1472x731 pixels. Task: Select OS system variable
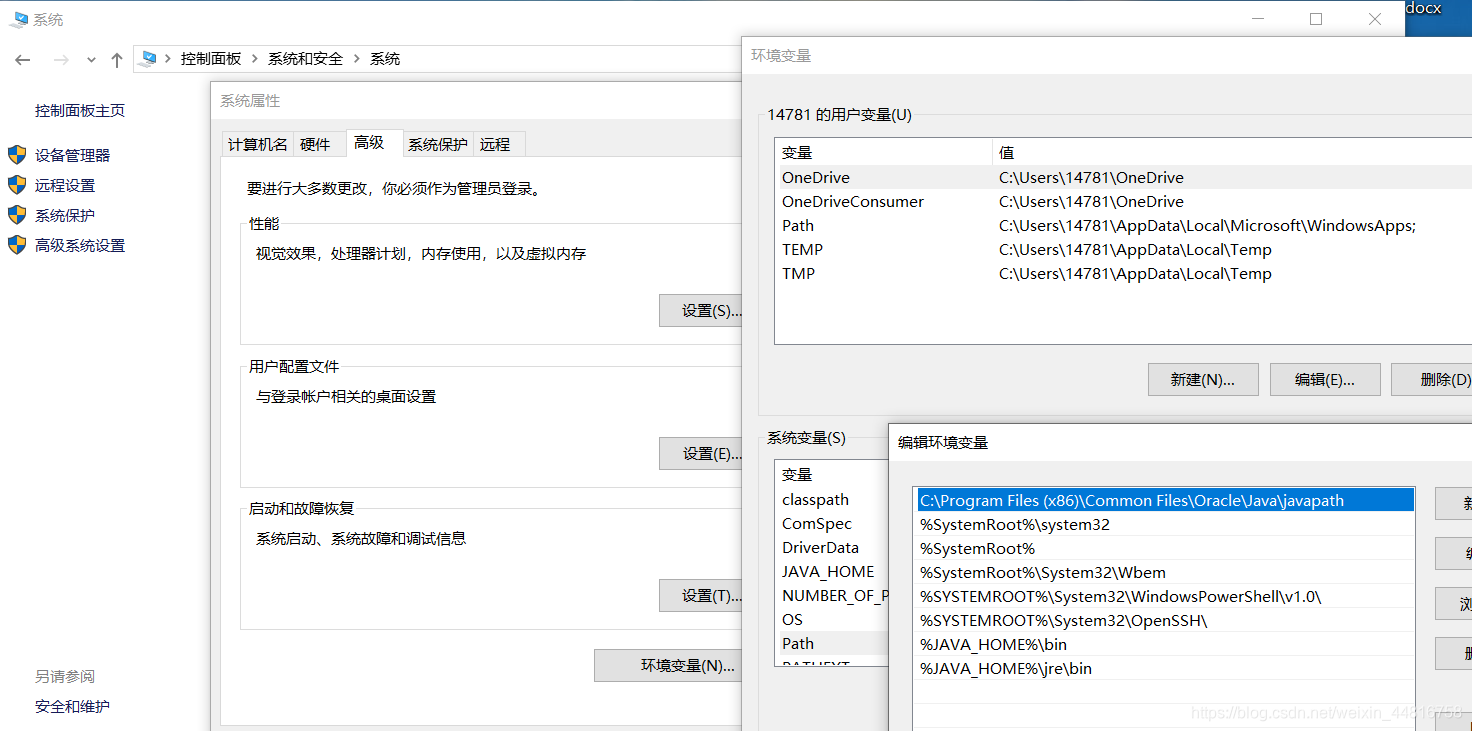pyautogui.click(x=832, y=620)
